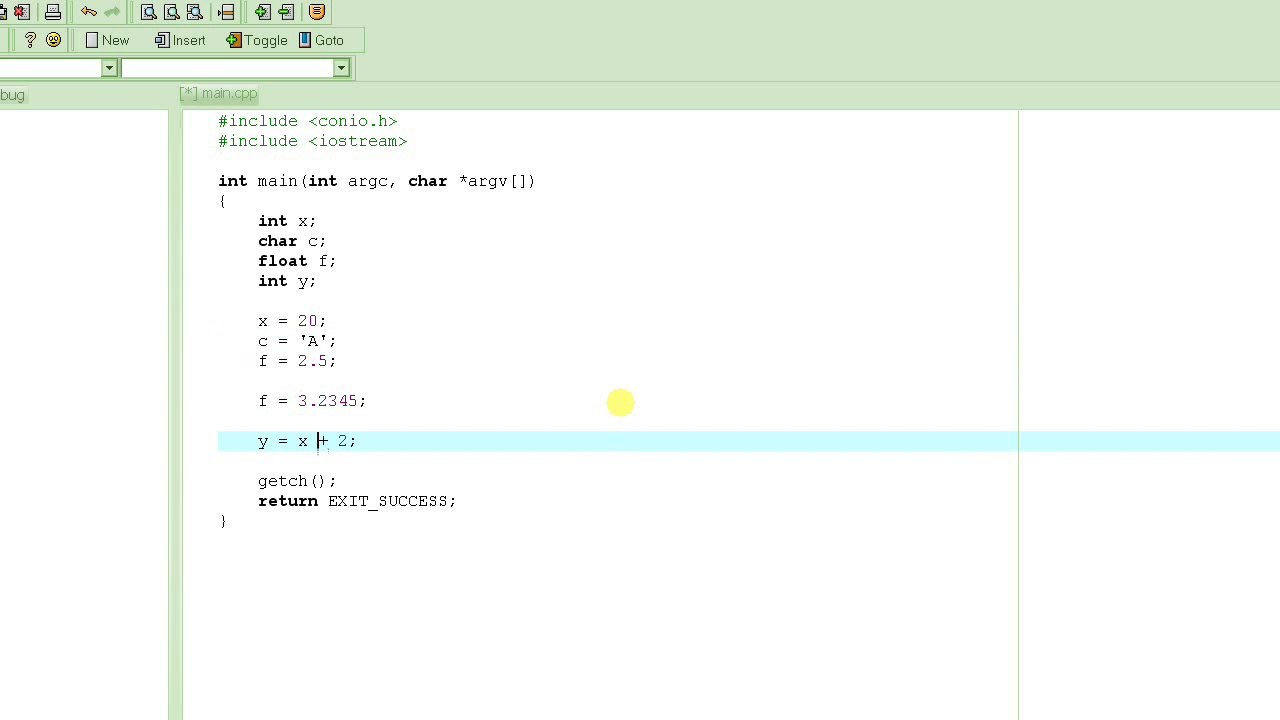Click the statement 'x = 20;'
Image resolution: width=1280 pixels, height=720 pixels.
point(292,321)
